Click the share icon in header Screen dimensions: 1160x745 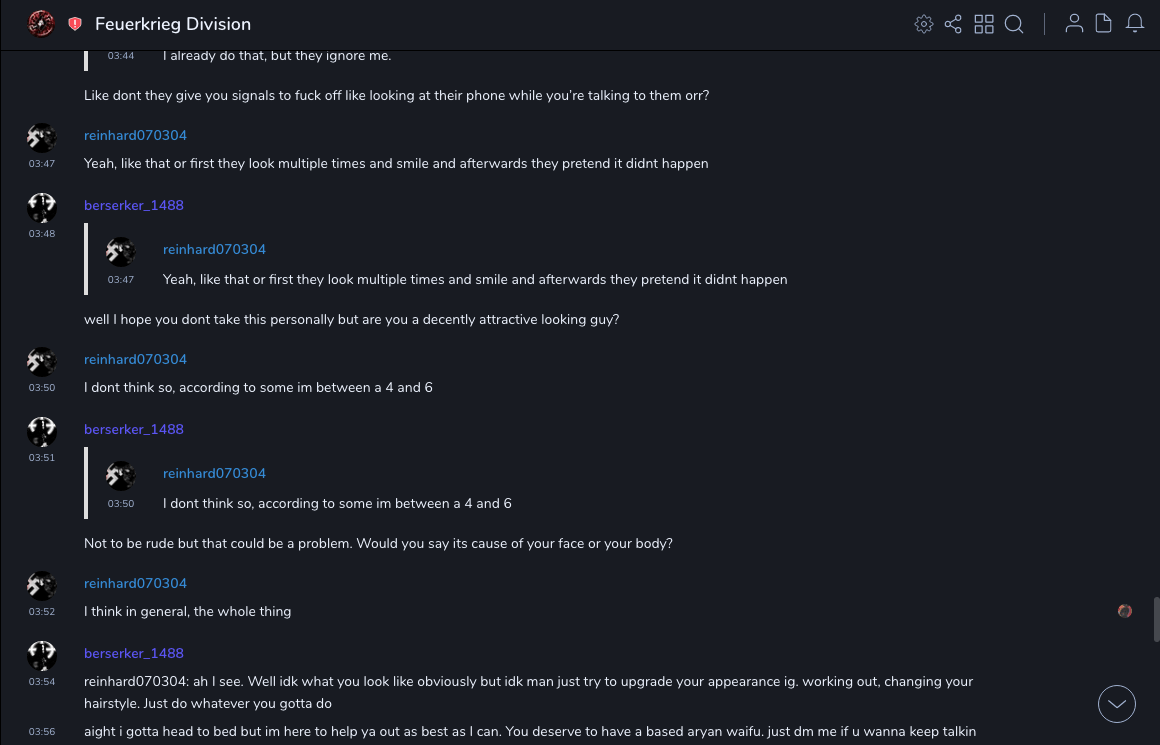pyautogui.click(x=953, y=24)
